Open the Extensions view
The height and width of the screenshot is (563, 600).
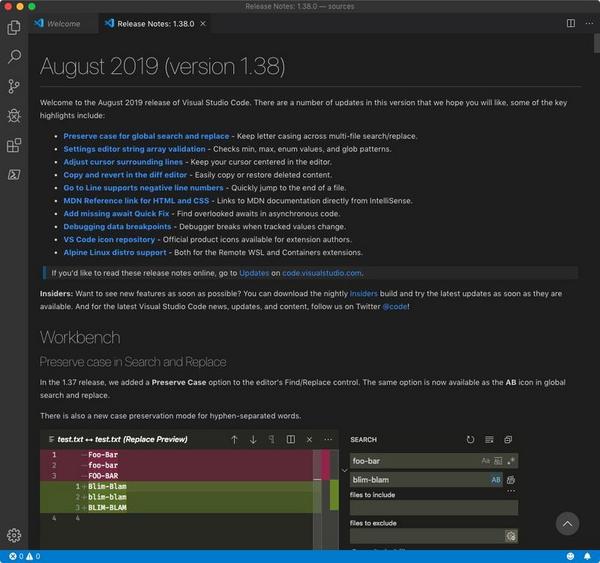(14, 145)
